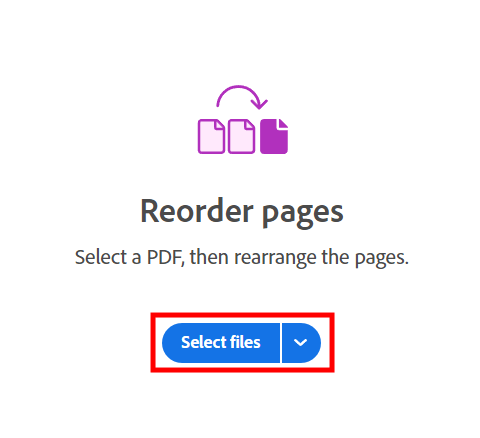Open file source options via white chevron arrow
Screen dimensions: 480x438
click(x=301, y=342)
